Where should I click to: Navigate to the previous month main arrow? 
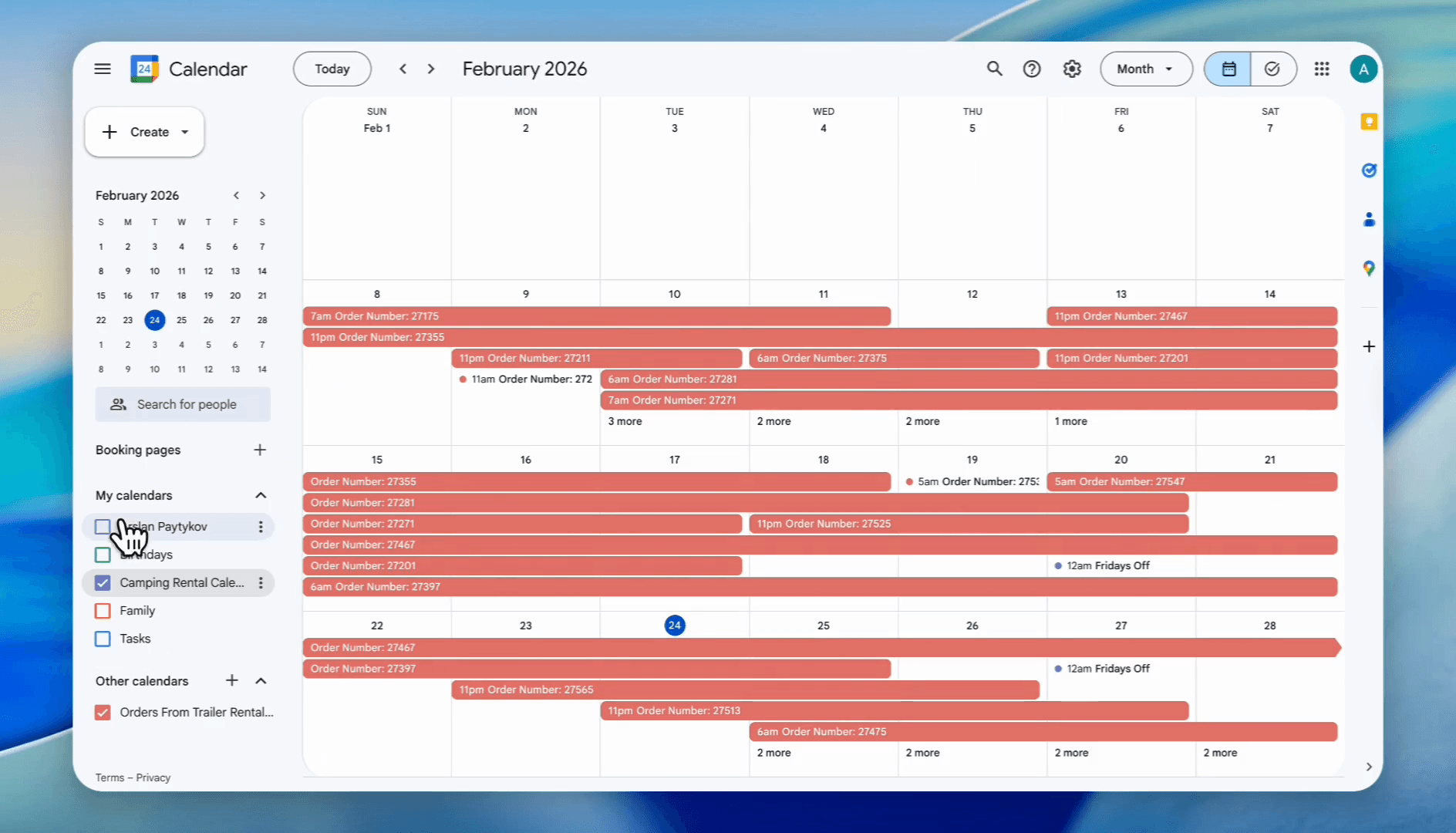click(x=403, y=69)
